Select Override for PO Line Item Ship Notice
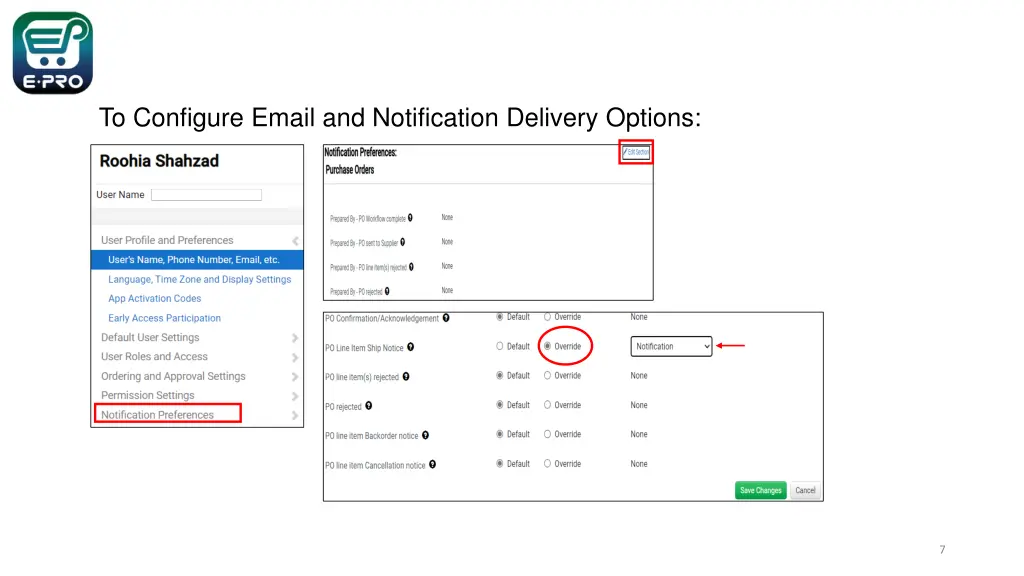Screen dimensions: 1024x576 pos(547,346)
